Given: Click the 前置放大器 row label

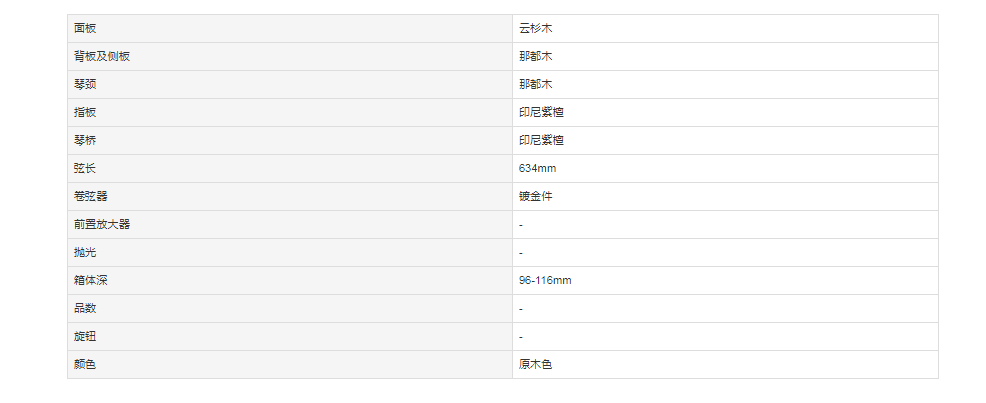Looking at the screenshot, I should tap(290, 224).
